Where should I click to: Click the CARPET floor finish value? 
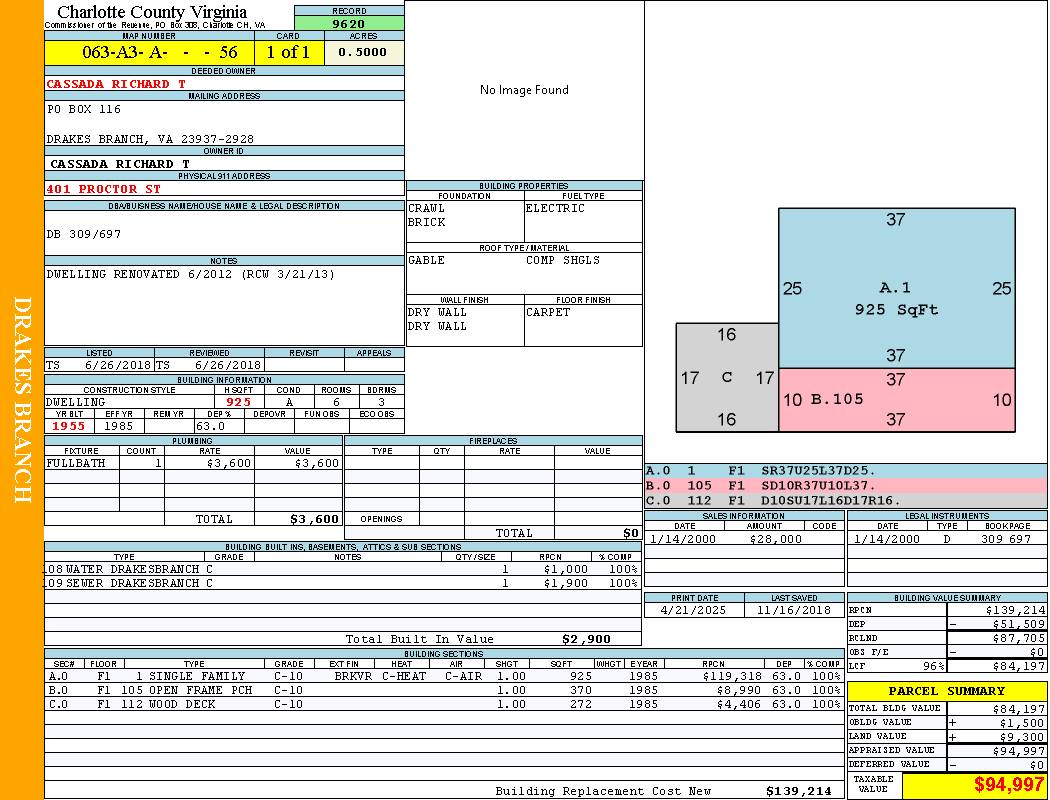[548, 313]
